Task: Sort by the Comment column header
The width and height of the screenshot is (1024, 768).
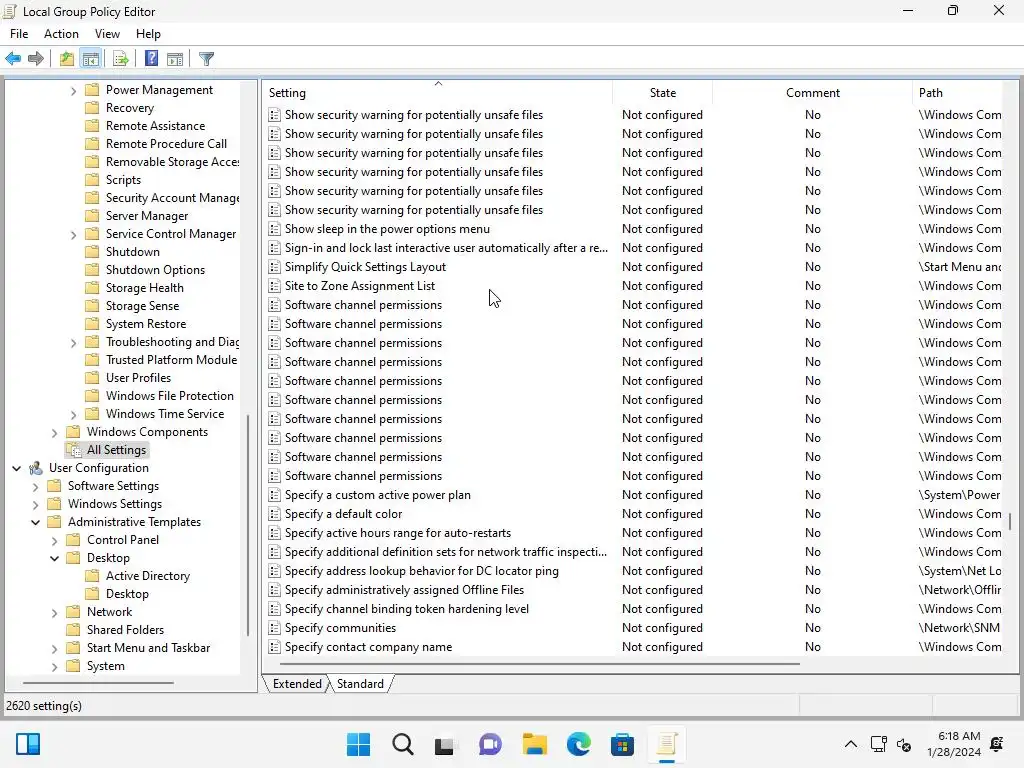Action: [812, 93]
